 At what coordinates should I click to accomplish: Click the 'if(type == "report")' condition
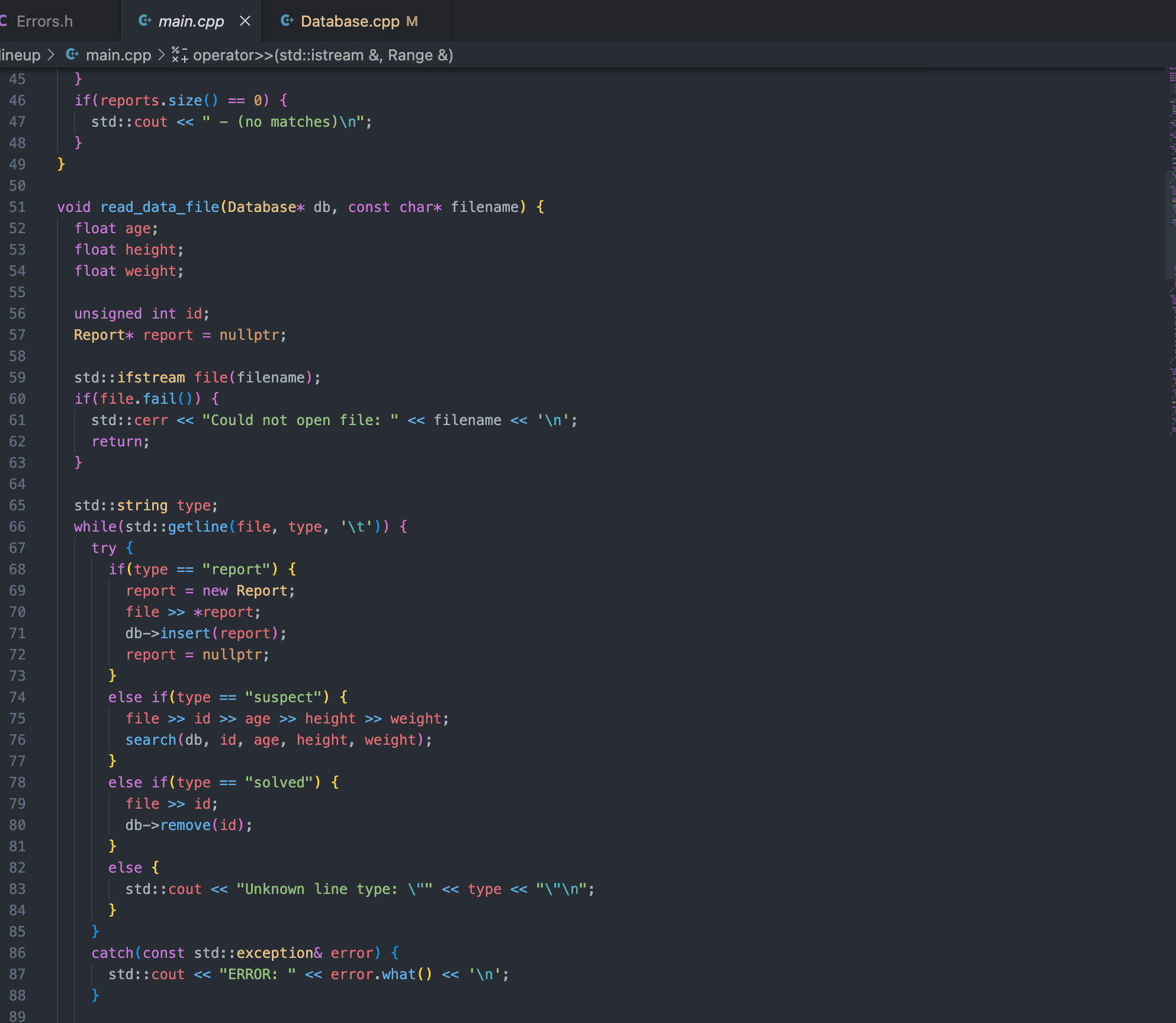tap(202, 570)
